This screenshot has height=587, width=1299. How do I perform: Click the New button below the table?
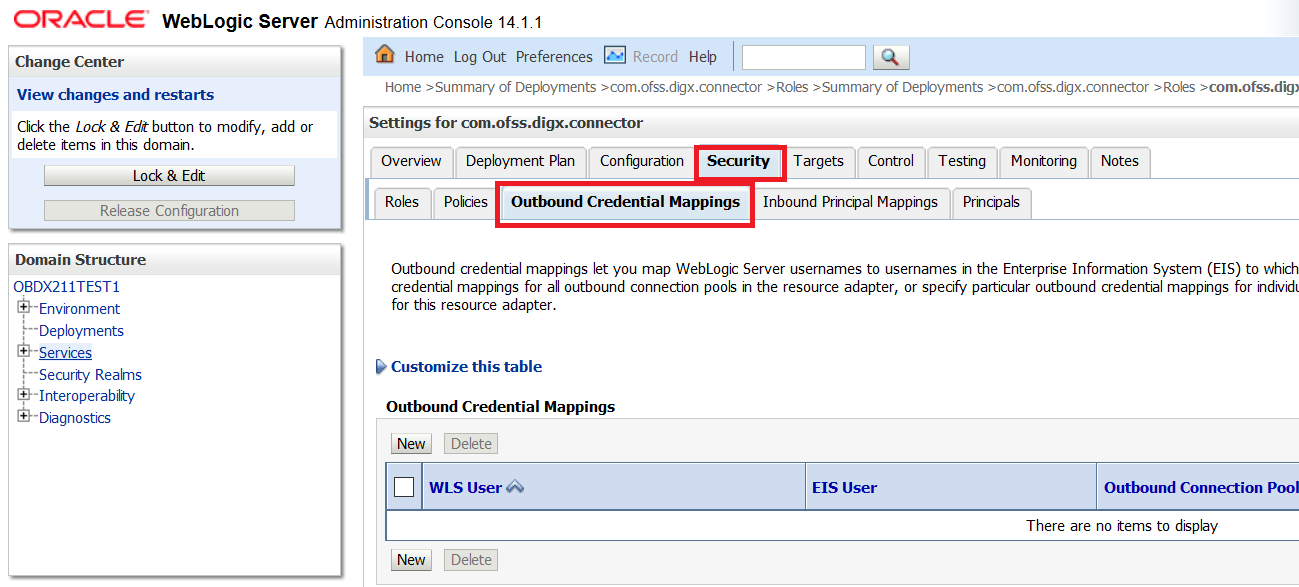point(411,560)
